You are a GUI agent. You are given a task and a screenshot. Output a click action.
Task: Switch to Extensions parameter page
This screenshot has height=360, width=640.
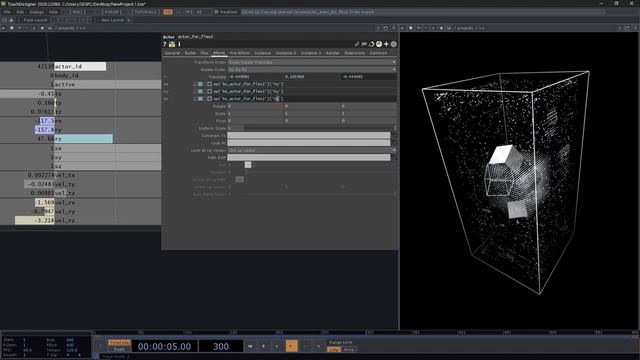[354, 53]
